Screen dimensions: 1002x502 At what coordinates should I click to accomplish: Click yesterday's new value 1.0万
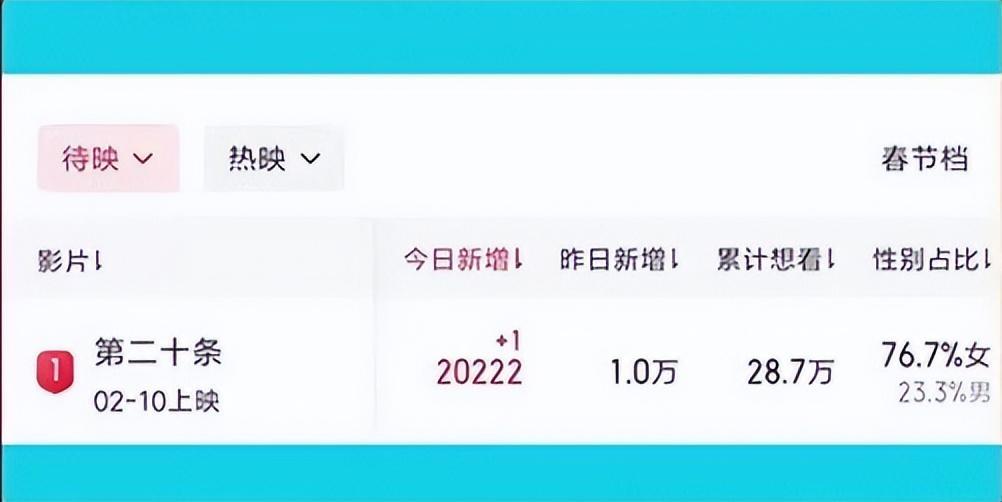[644, 373]
